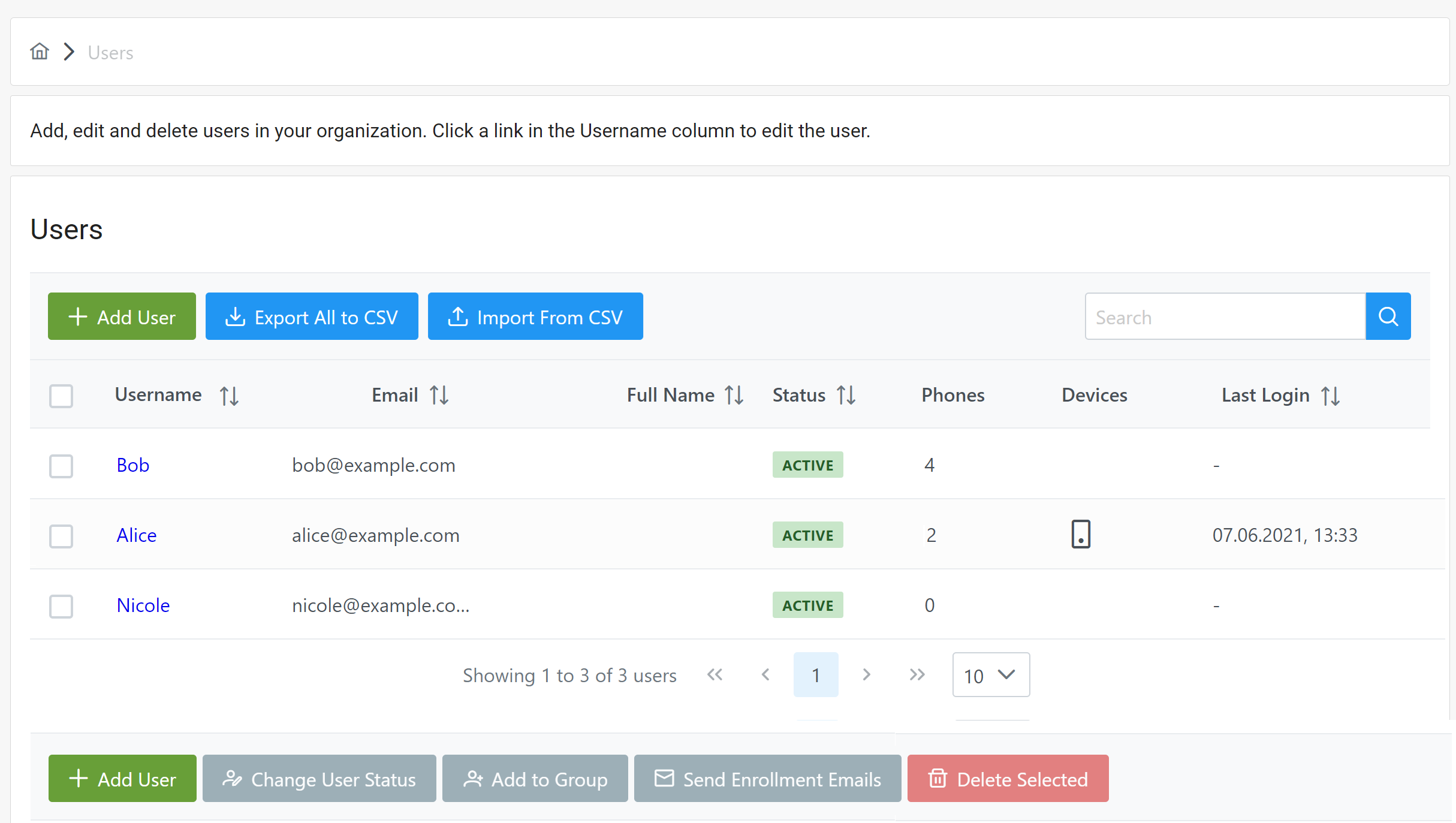The width and height of the screenshot is (1456, 823).
Task: Check the box for Bob
Action: (x=61, y=466)
